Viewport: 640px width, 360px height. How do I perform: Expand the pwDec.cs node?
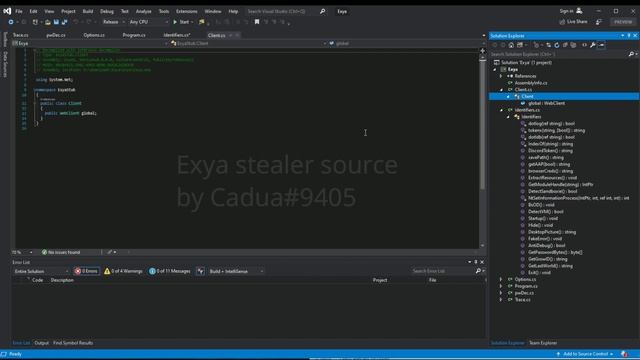501,293
